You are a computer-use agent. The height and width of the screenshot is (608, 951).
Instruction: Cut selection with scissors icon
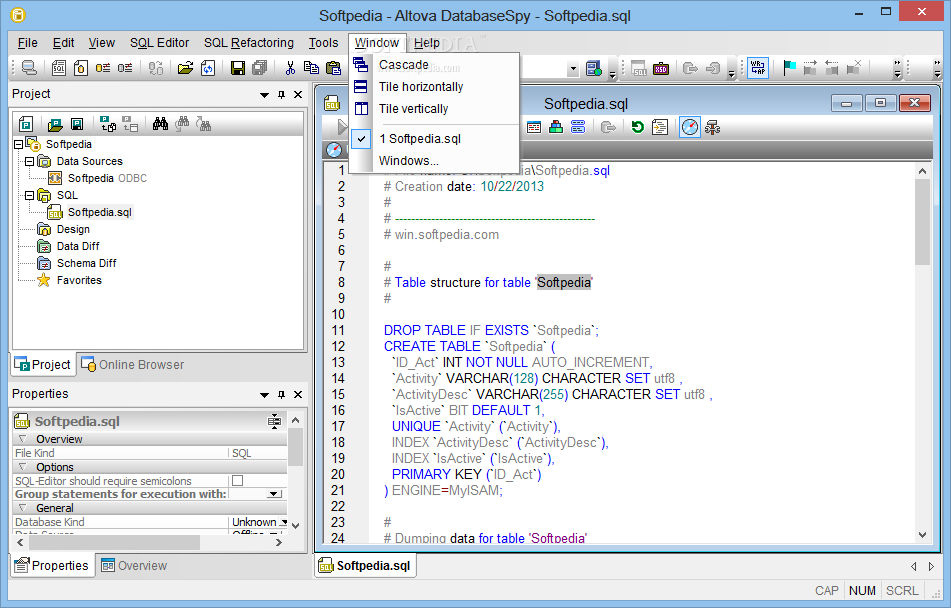[290, 67]
